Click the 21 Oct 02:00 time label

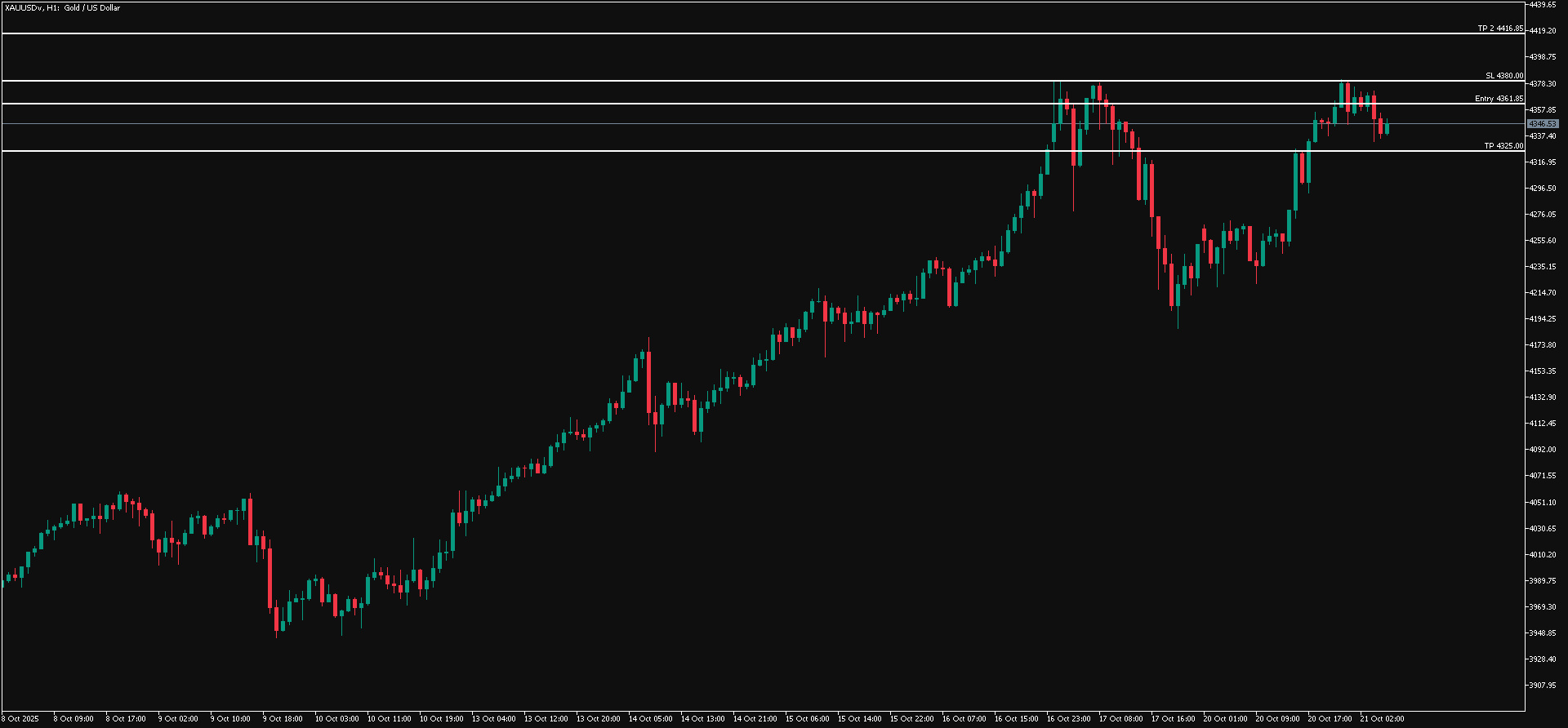(1382, 719)
